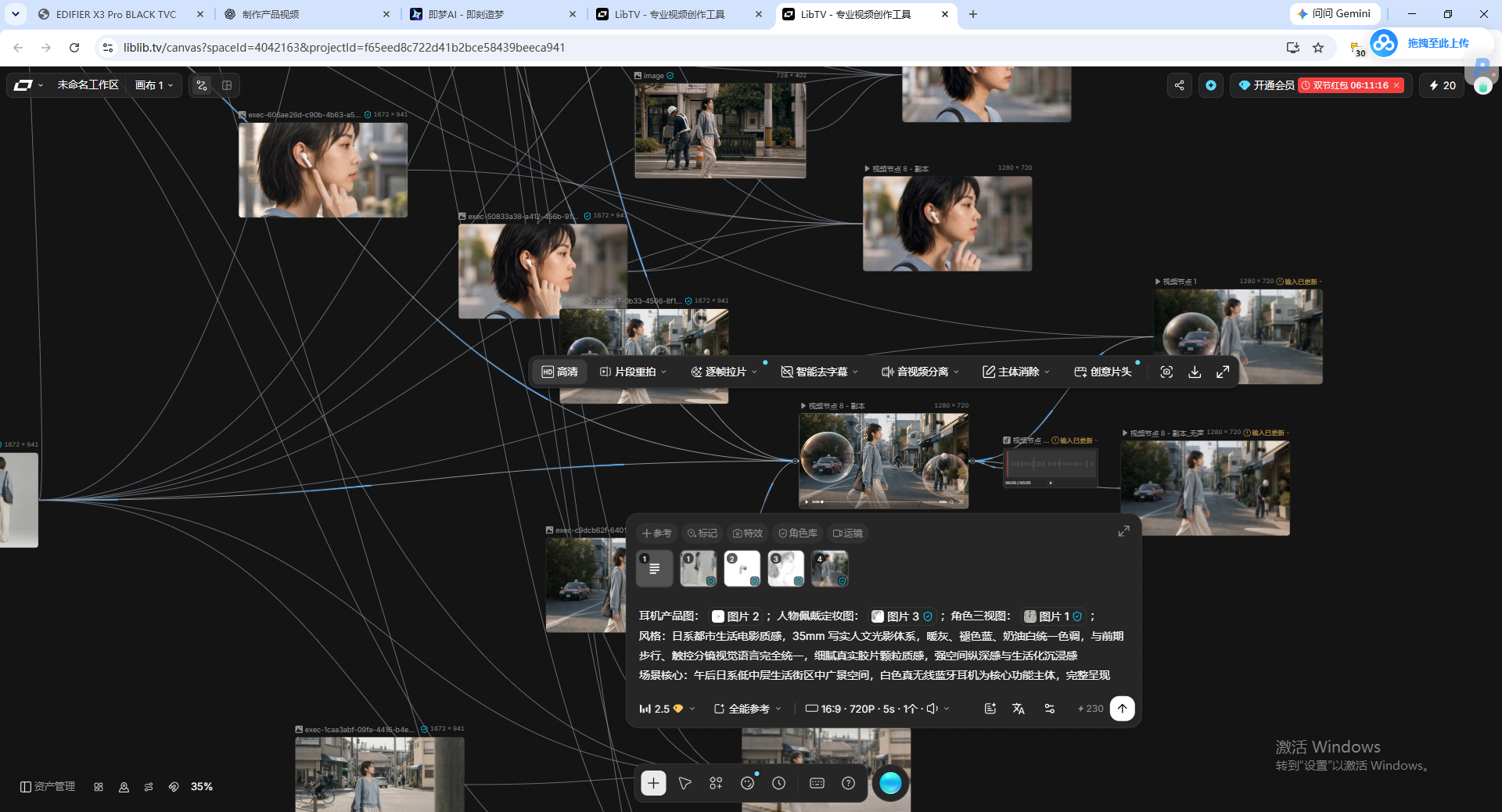Click the 开通会员 membership button
The image size is (1502, 812).
tap(1267, 85)
